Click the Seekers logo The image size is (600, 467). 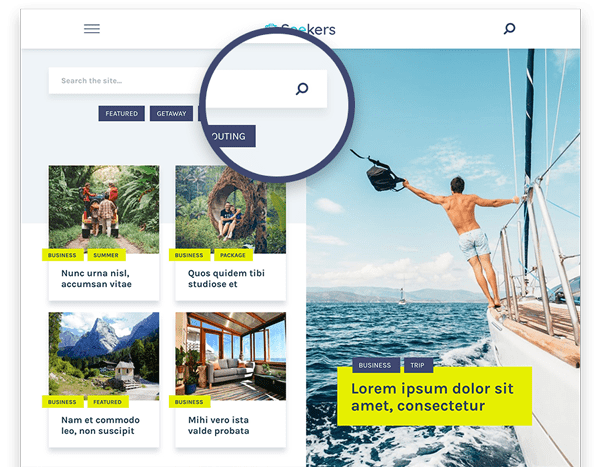(x=300, y=29)
